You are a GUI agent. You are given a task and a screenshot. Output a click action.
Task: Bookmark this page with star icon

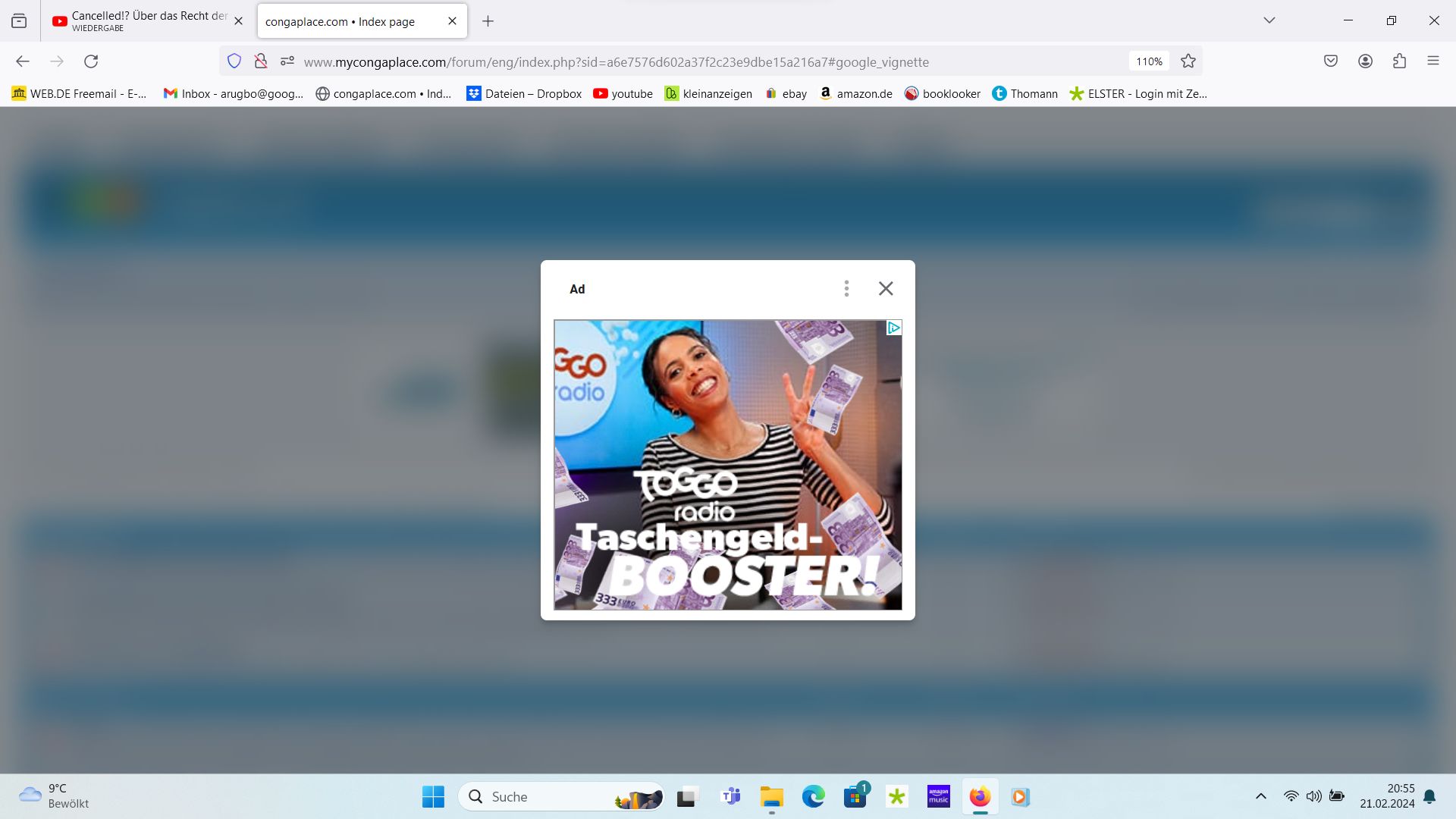click(x=1188, y=61)
